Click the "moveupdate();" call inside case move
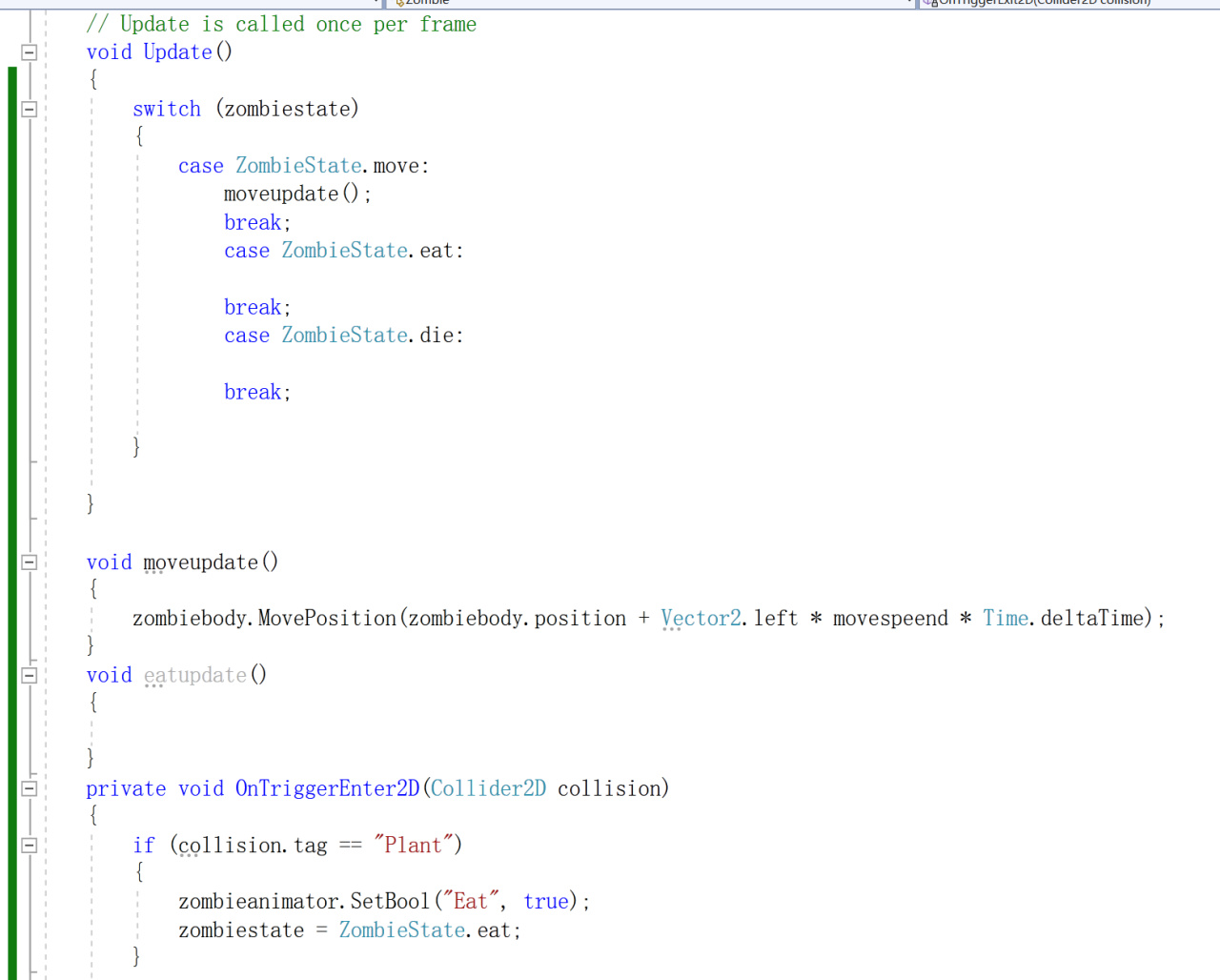The height and width of the screenshot is (980, 1220). tap(297, 194)
